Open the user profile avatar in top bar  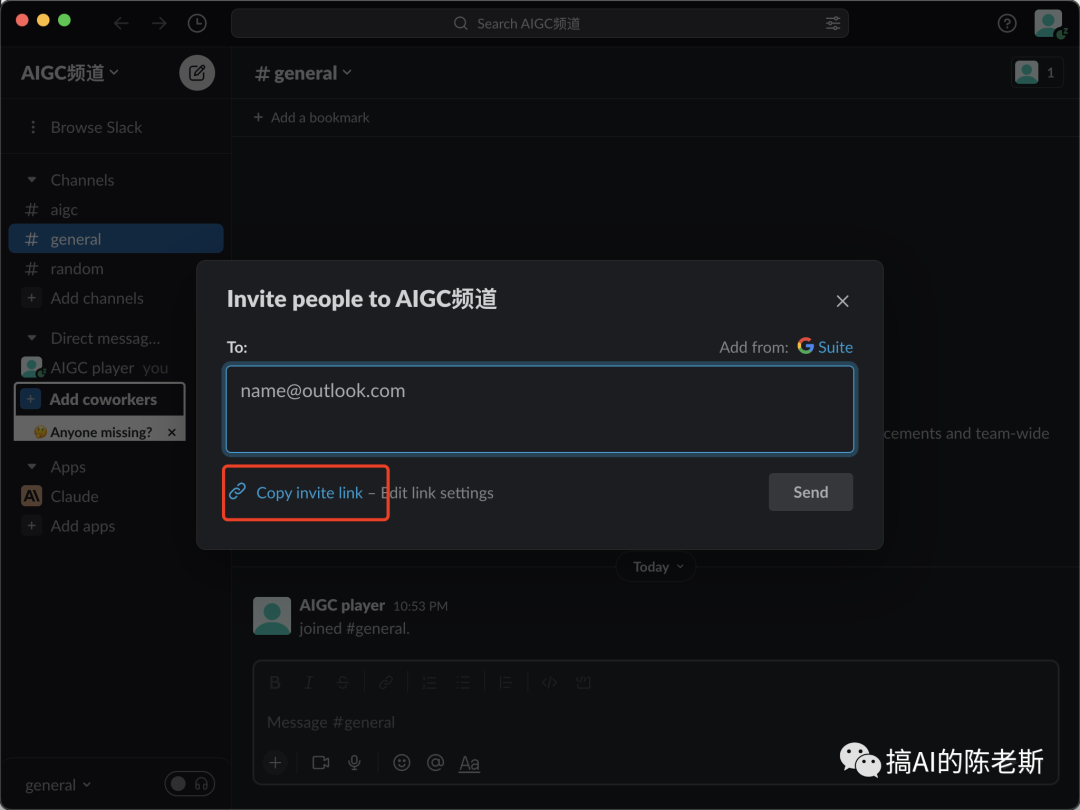1048,23
